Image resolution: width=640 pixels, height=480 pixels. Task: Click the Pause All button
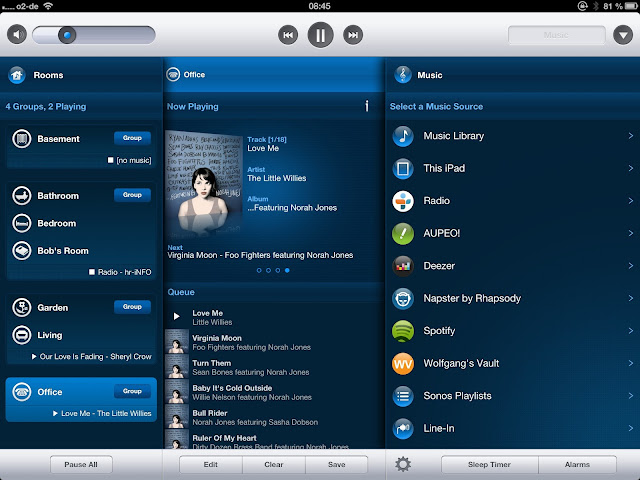81,464
